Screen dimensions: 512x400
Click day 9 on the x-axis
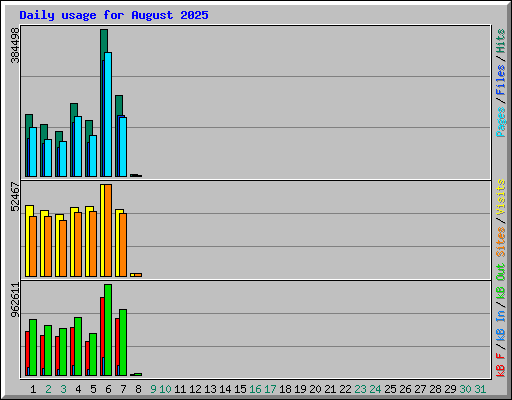[153, 389]
